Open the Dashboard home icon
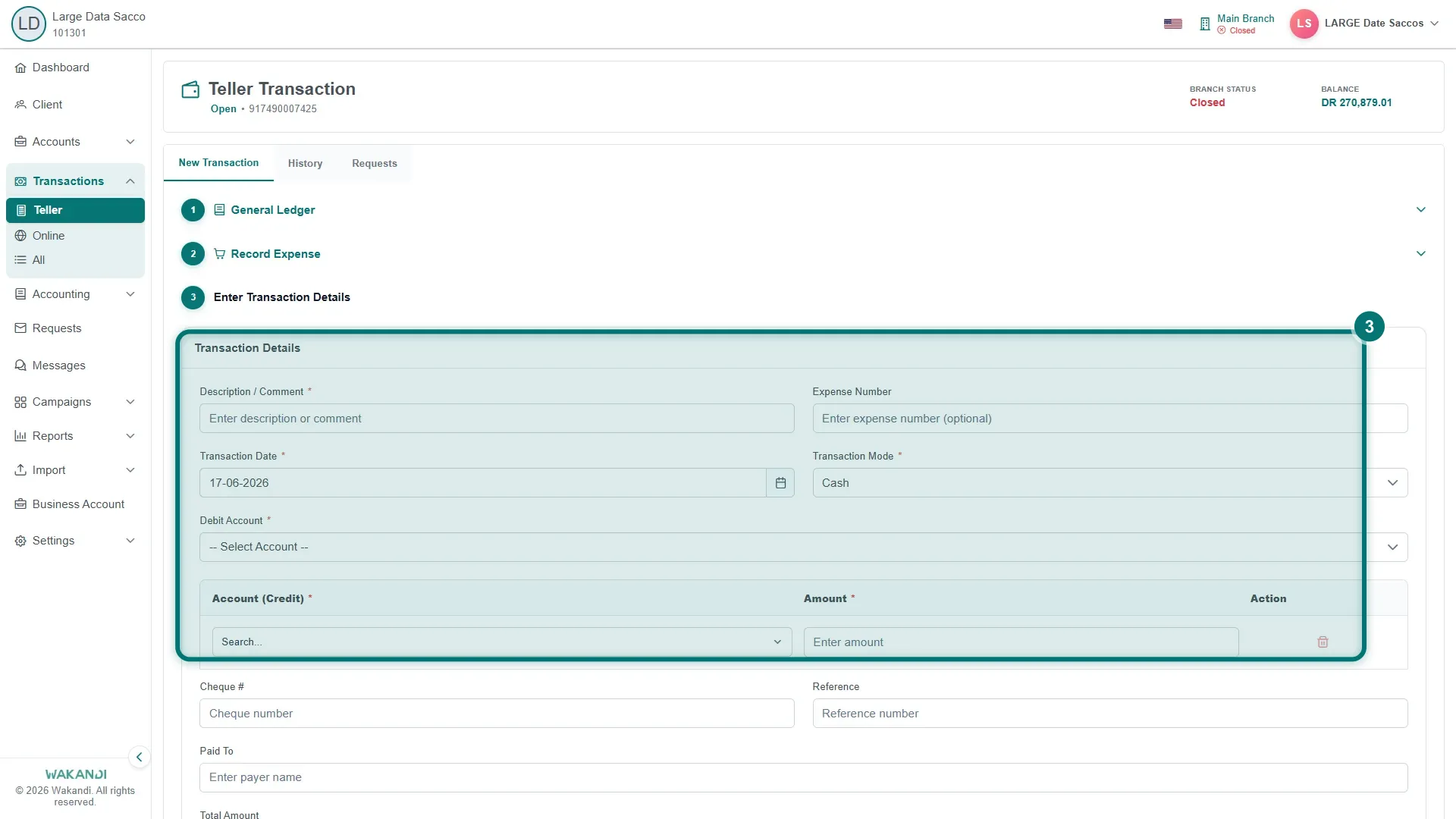The image size is (1456, 819). tap(20, 68)
